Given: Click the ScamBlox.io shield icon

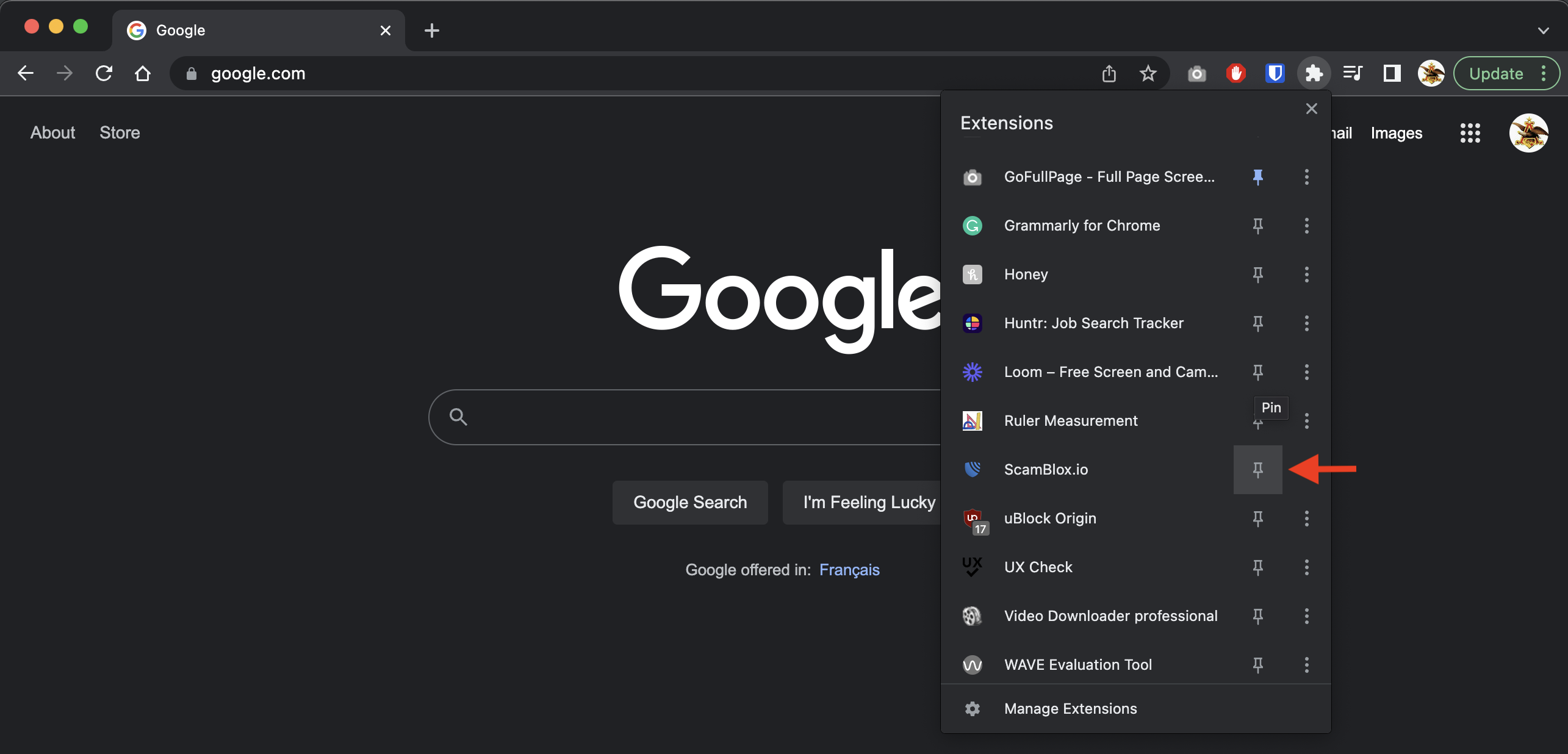Looking at the screenshot, I should coord(973,470).
